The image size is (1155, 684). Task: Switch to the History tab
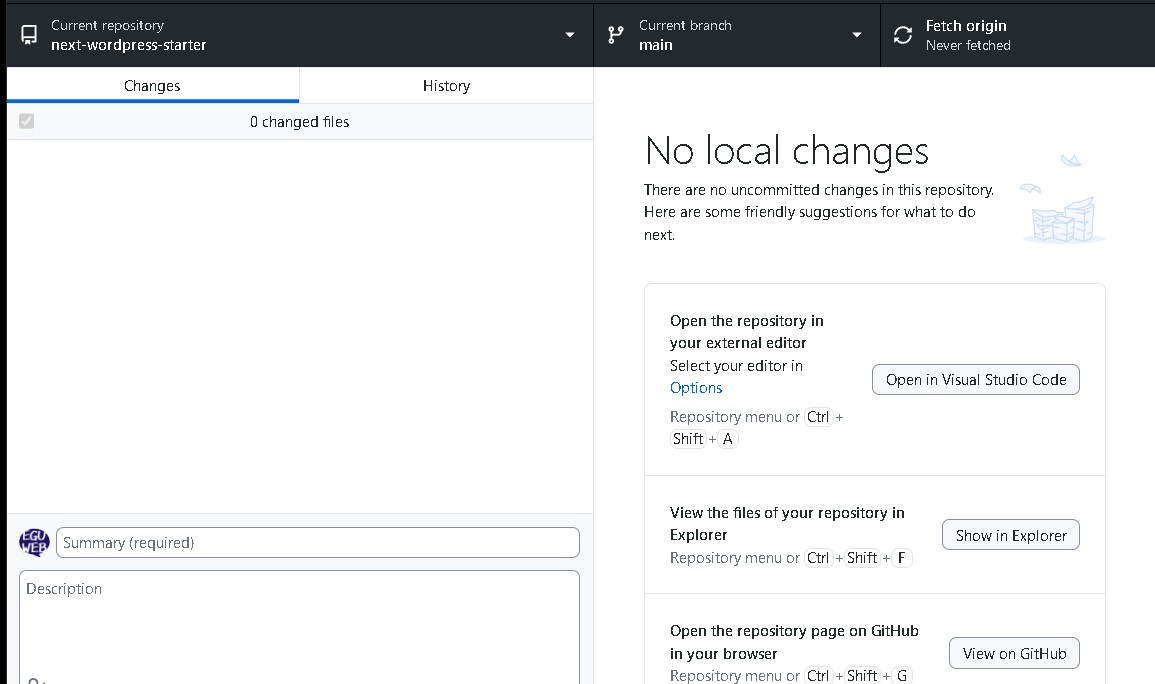tap(446, 86)
